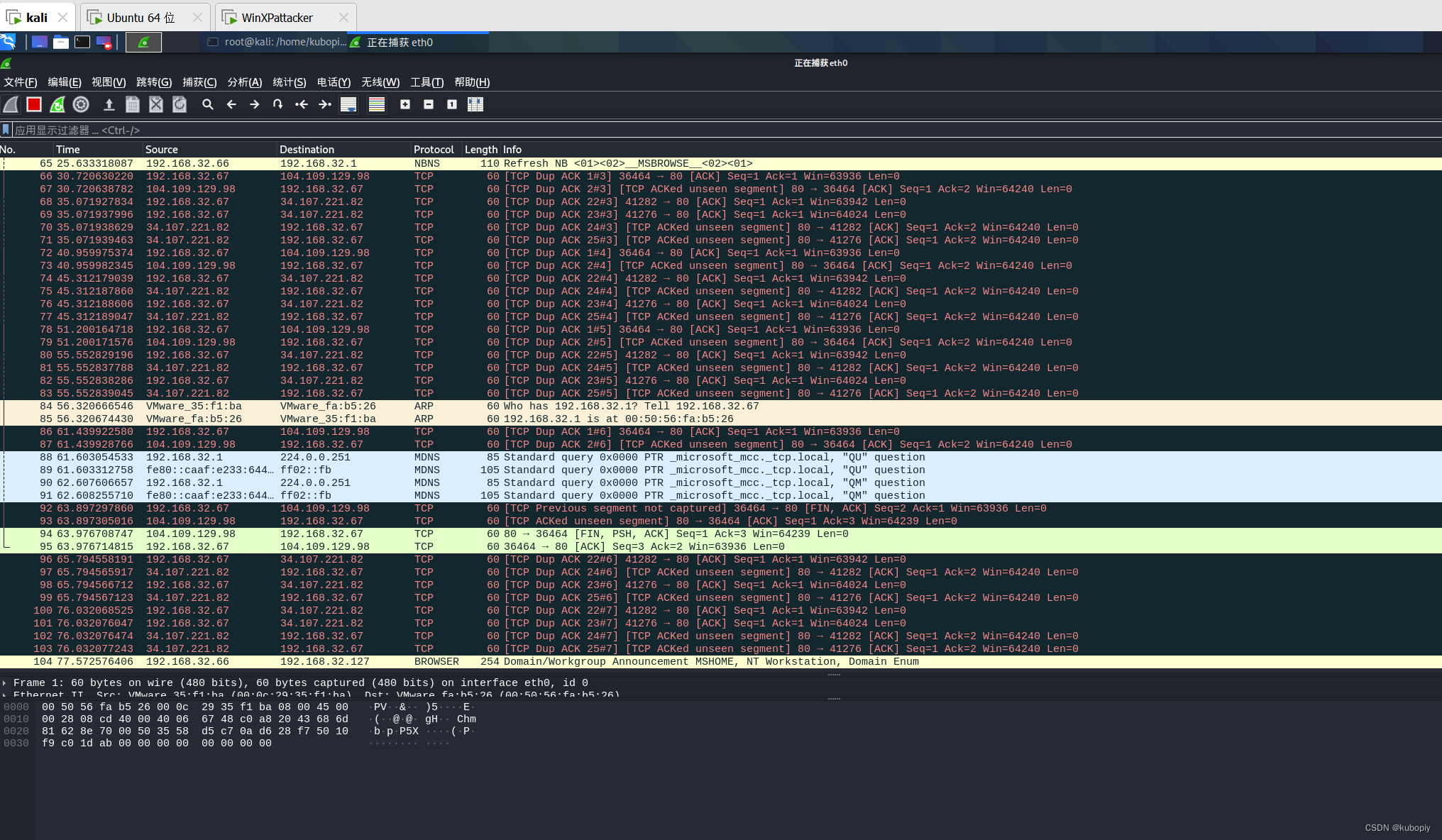Open the display filter bookmark
This screenshot has width=1442, height=840.
(x=6, y=130)
